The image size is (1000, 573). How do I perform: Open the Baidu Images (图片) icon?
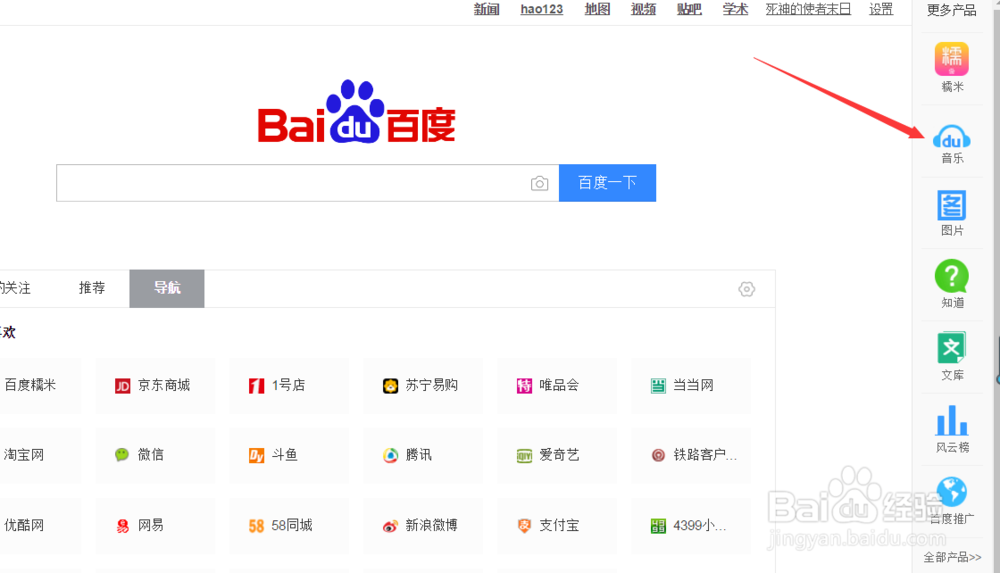pyautogui.click(x=952, y=205)
